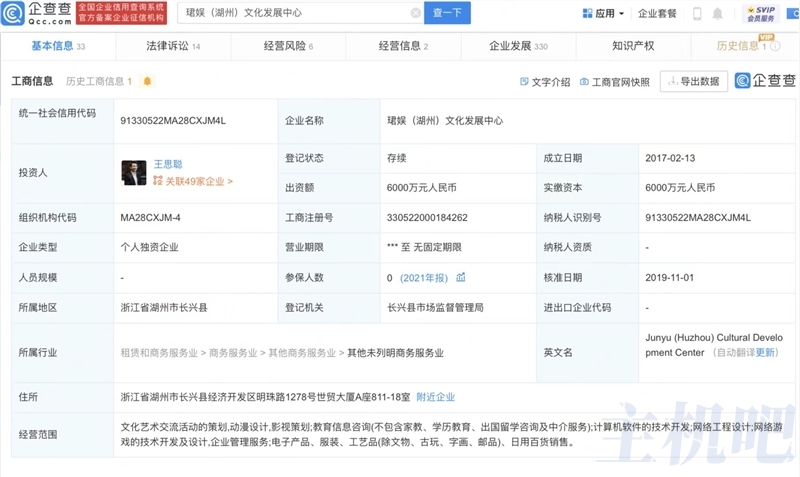Viewport: 800px width, 477px height.
Task: Open the (2021年报) link
Action: (x=423, y=278)
